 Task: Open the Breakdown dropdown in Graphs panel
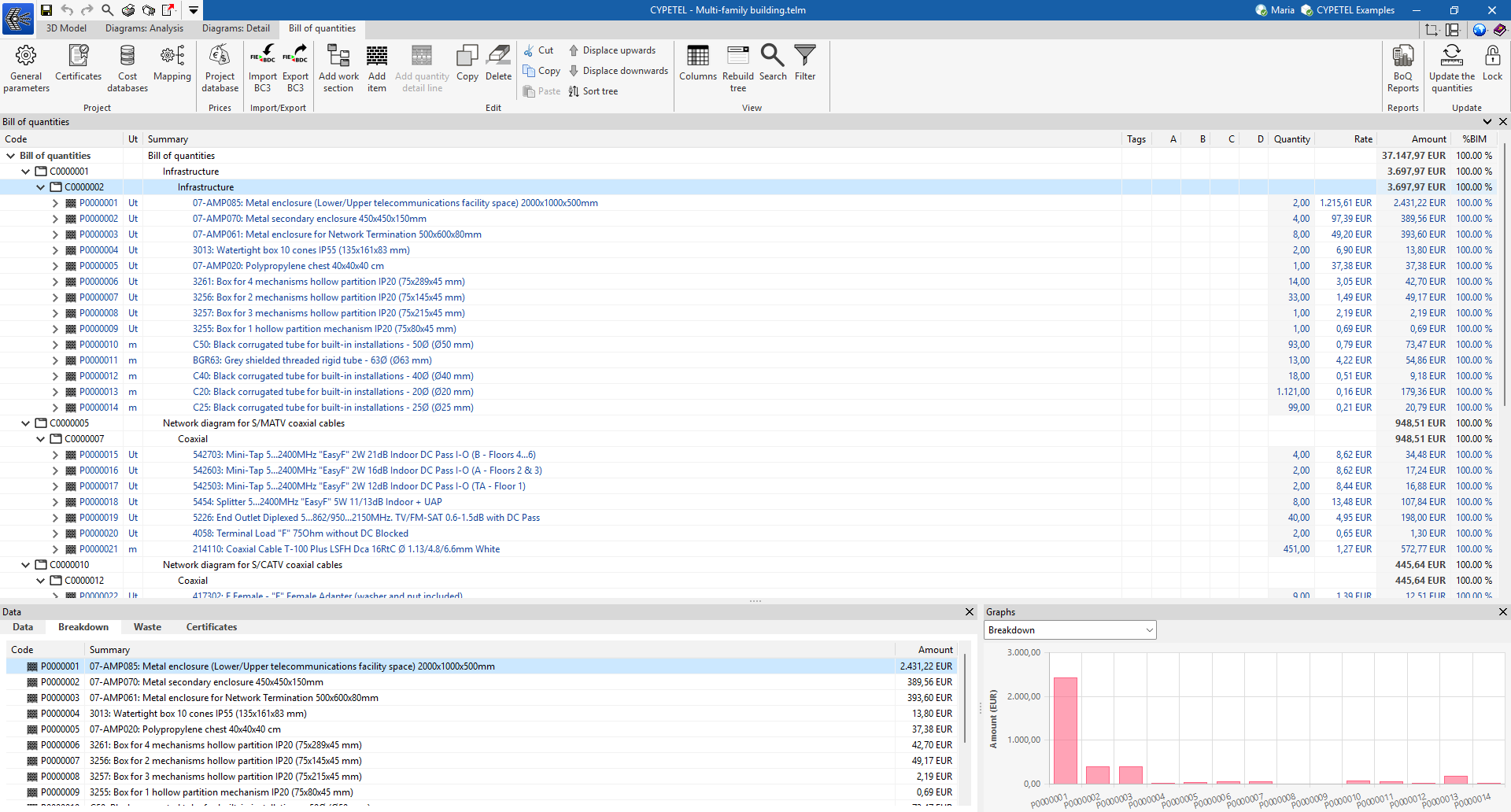coord(1070,630)
